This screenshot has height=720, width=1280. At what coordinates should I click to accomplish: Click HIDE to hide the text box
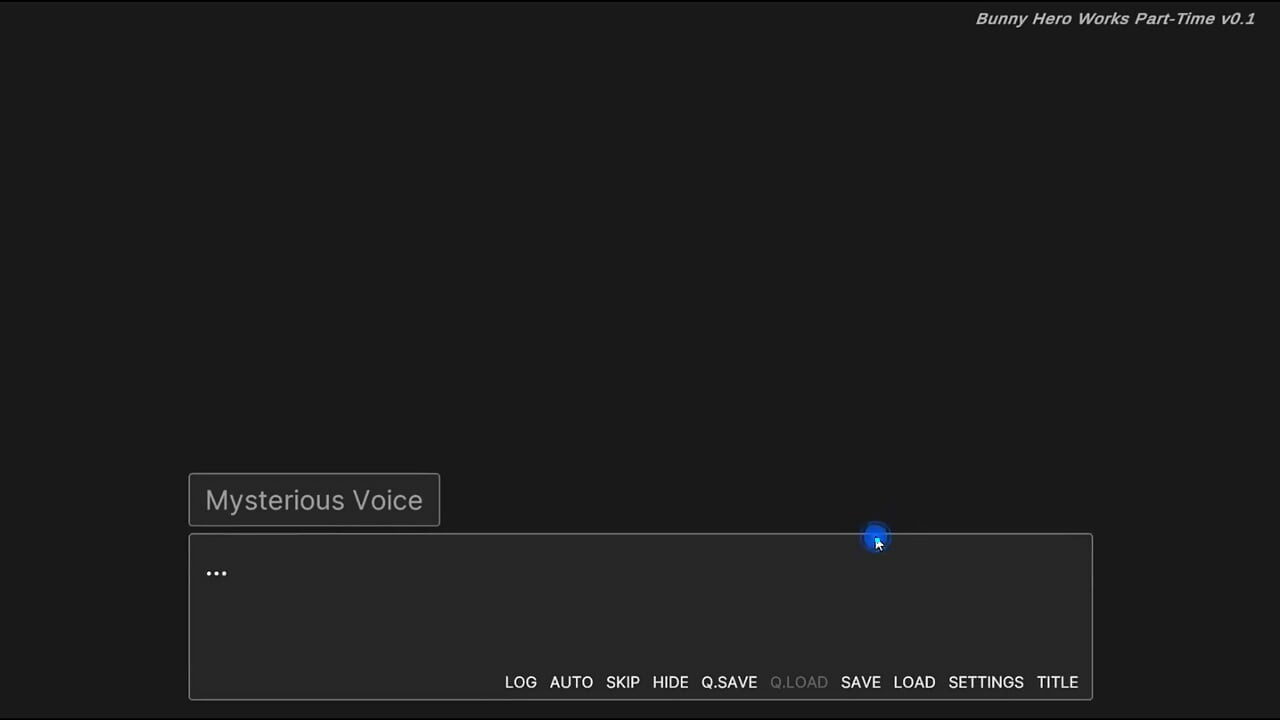pyautogui.click(x=670, y=682)
